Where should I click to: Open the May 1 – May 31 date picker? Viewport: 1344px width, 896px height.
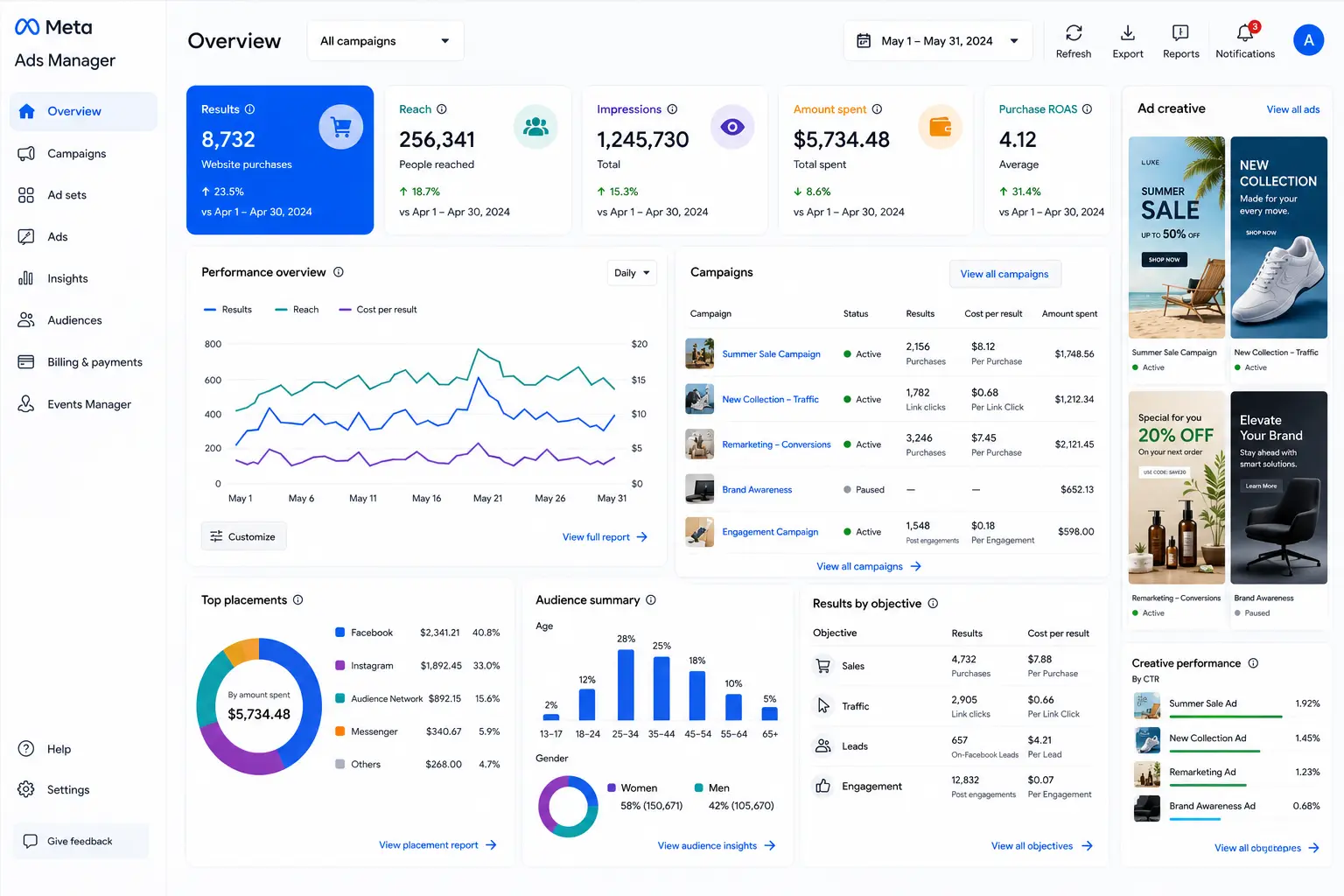tap(938, 41)
